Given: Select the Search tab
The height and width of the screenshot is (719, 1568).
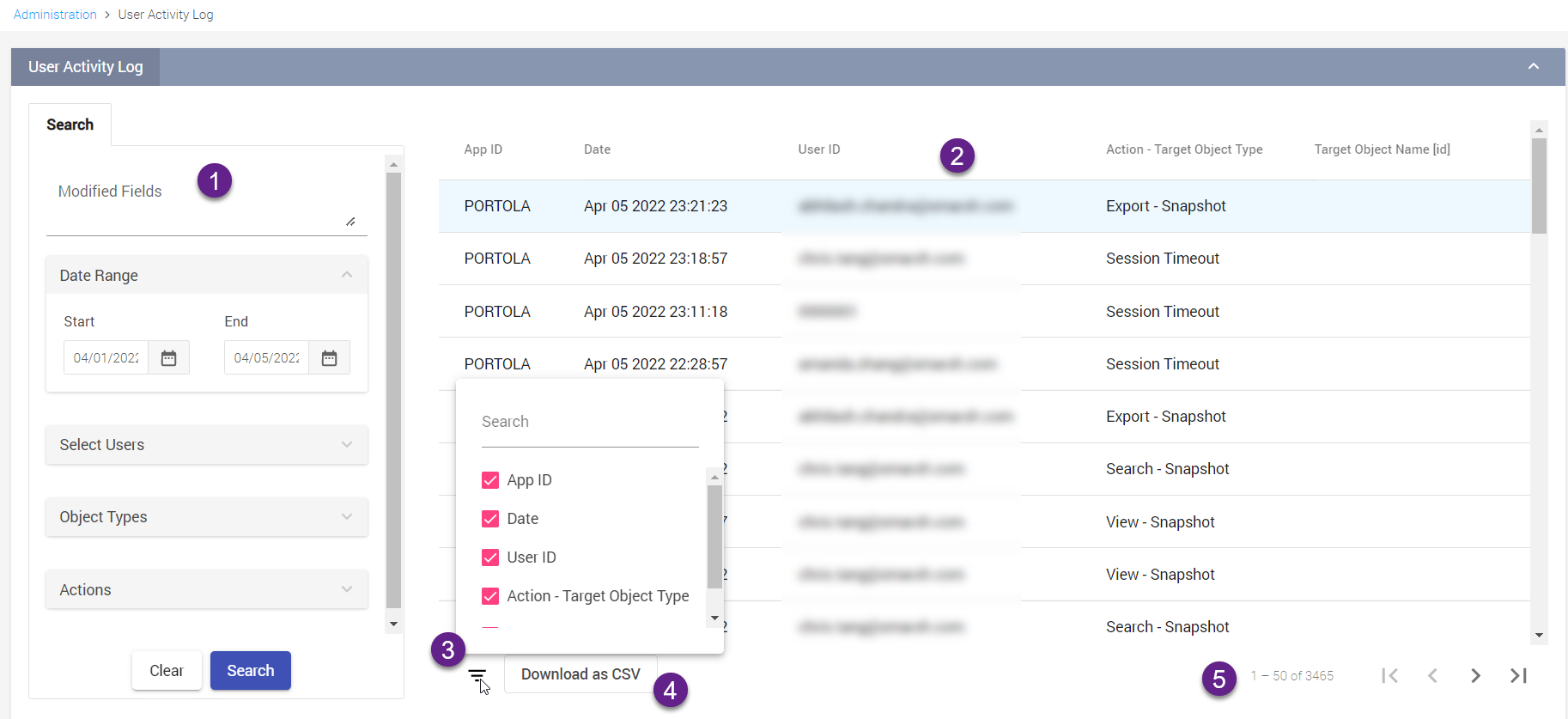Looking at the screenshot, I should pos(70,125).
